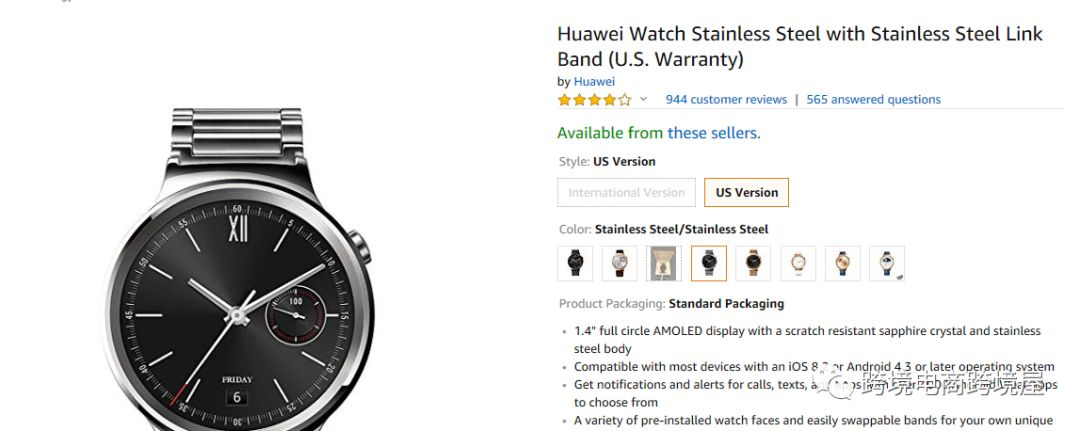Expand the star rating breakdown arrow
This screenshot has height=431, width=1080.
(x=643, y=99)
